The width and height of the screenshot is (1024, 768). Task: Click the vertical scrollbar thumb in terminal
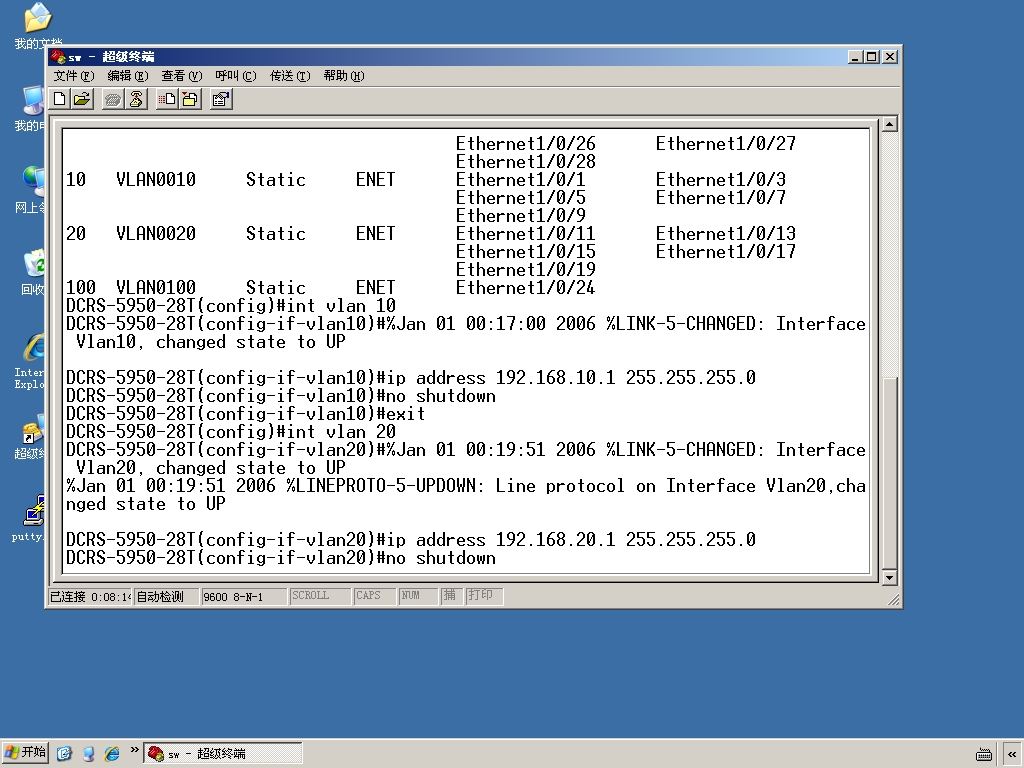coord(889,473)
